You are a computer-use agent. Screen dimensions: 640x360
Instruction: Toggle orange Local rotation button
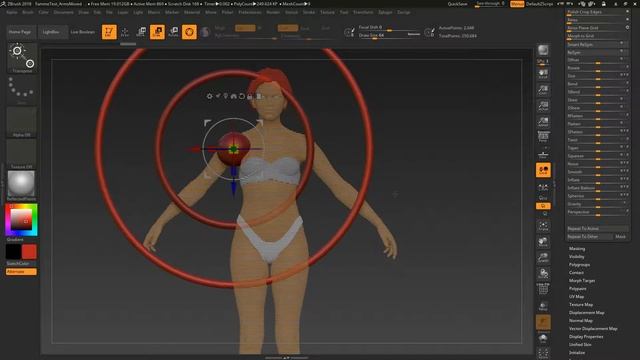pyautogui.click(x=543, y=170)
